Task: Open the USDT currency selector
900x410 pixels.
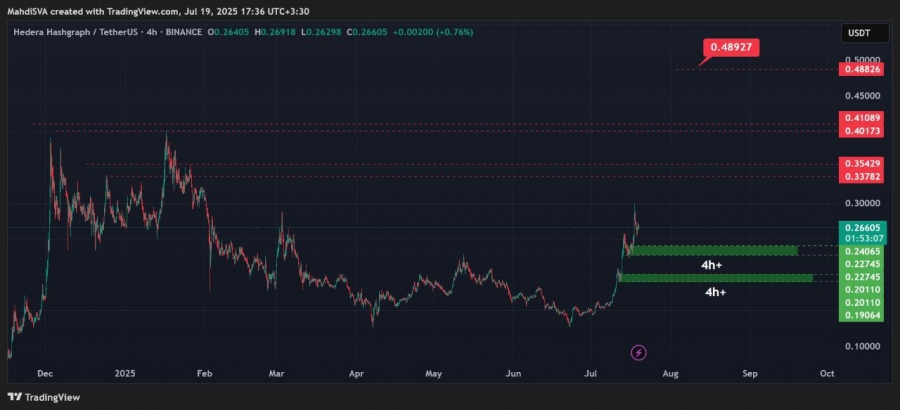Action: tap(859, 33)
